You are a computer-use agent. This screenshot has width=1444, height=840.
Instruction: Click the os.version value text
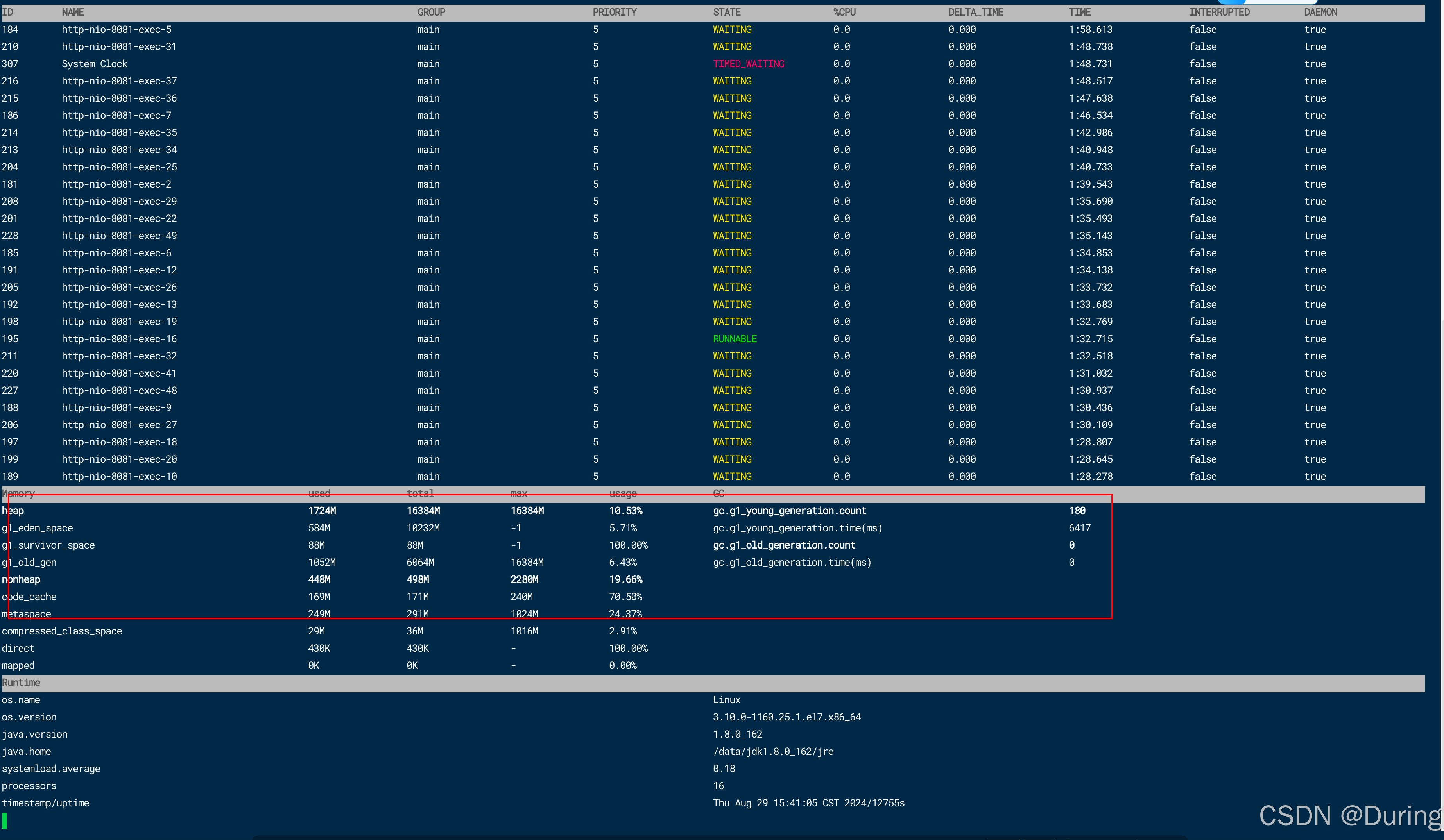(786, 716)
